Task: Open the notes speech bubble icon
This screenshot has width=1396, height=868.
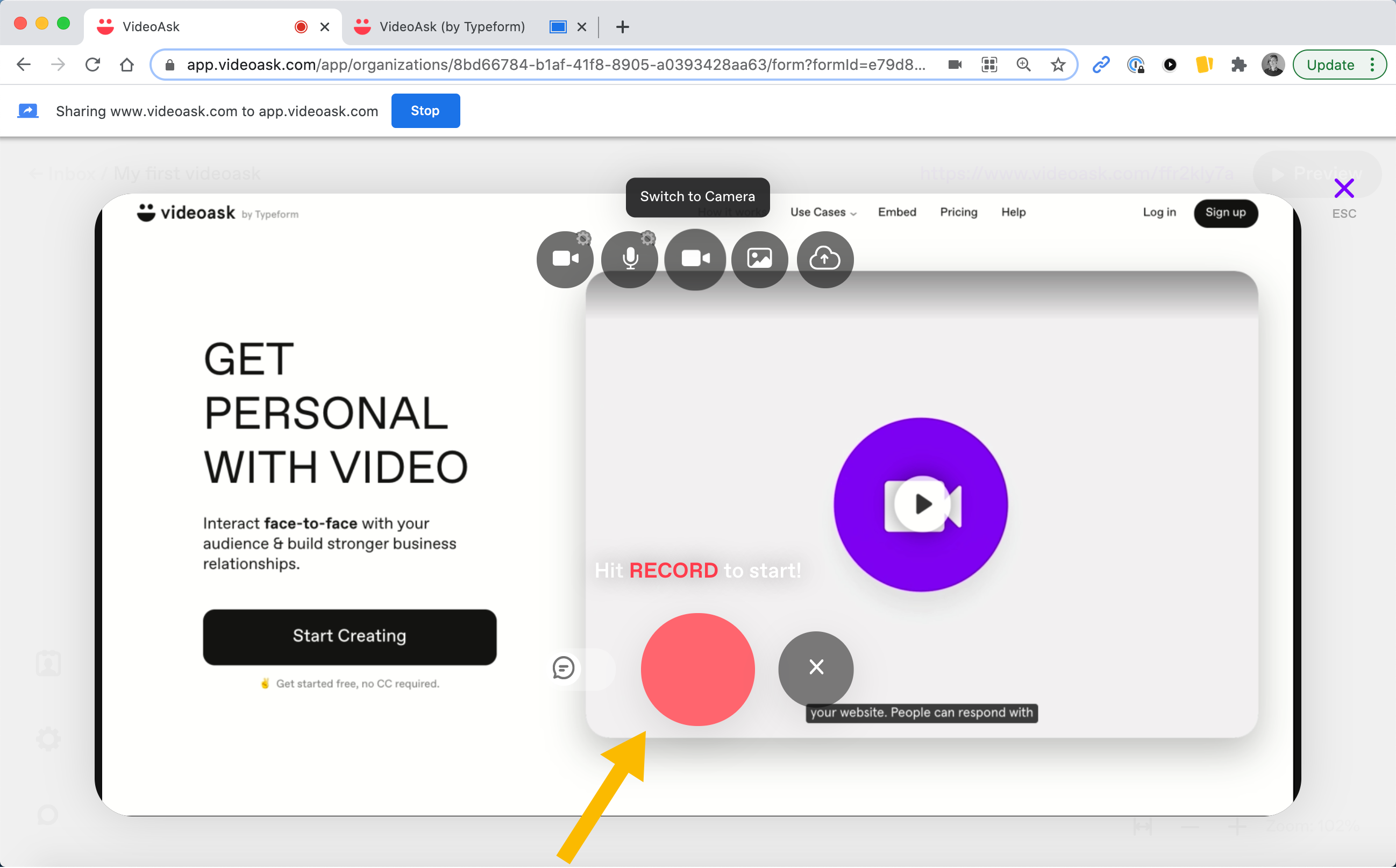Action: (564, 667)
